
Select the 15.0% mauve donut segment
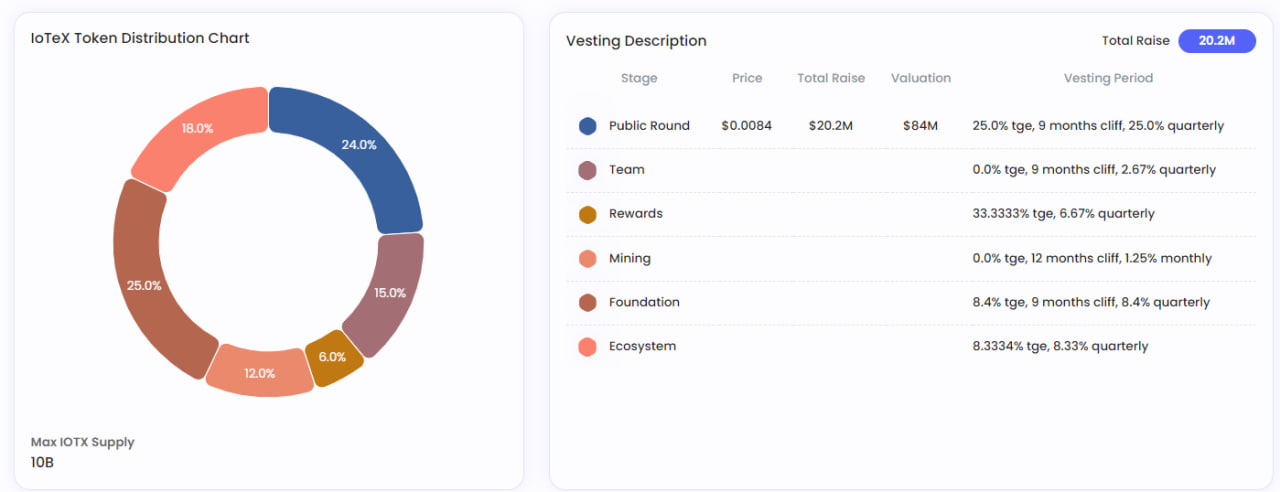tap(387, 292)
